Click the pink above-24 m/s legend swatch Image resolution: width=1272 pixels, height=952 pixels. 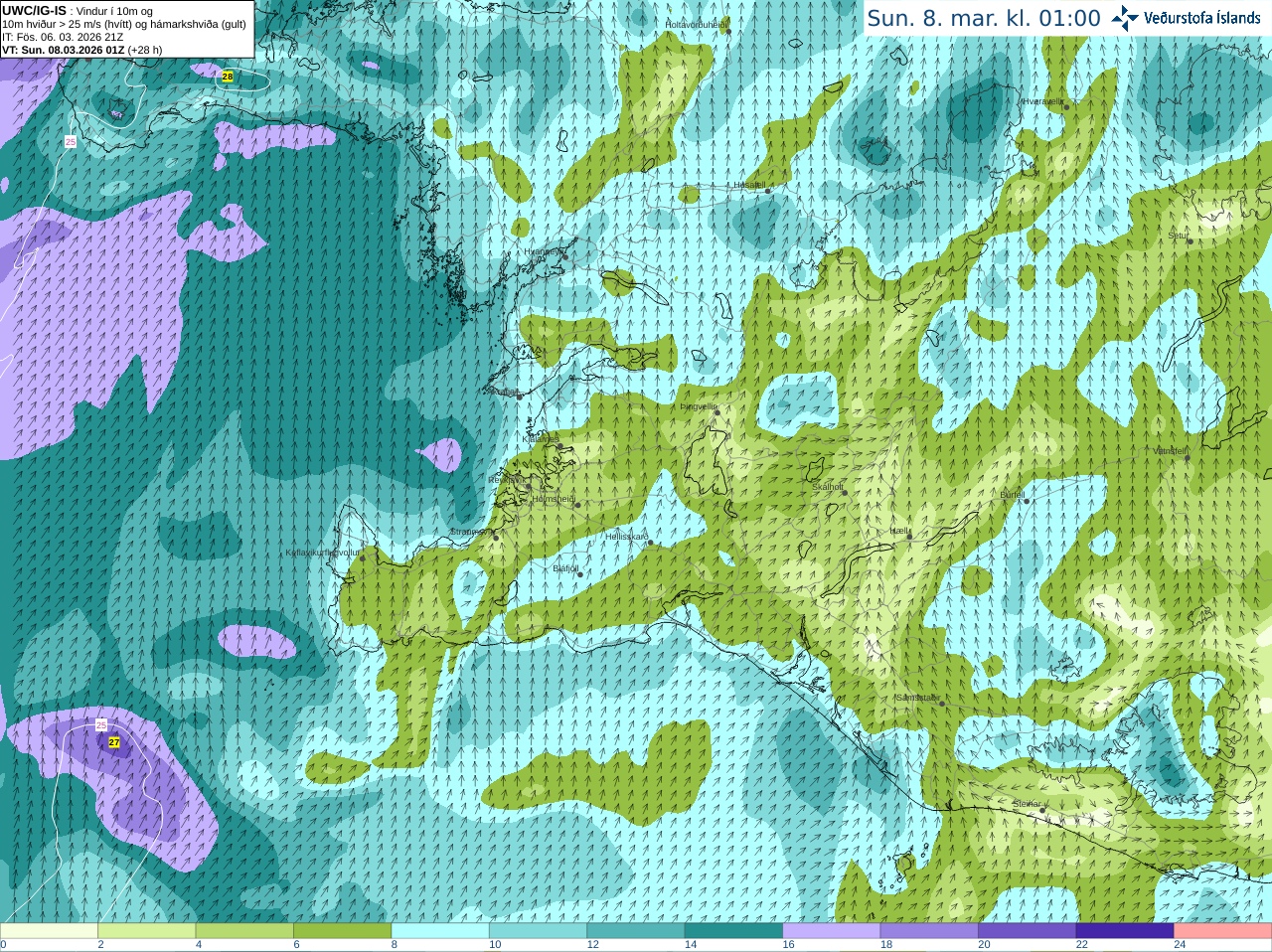(x=1223, y=931)
